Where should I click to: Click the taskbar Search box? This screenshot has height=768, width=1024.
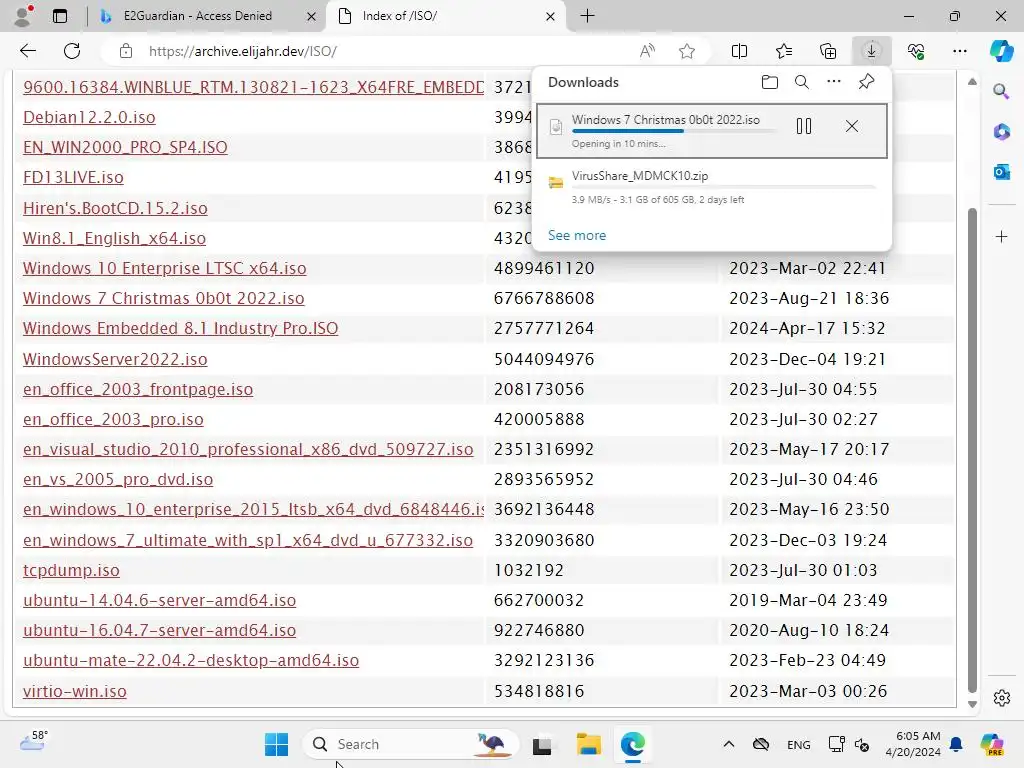click(411, 744)
